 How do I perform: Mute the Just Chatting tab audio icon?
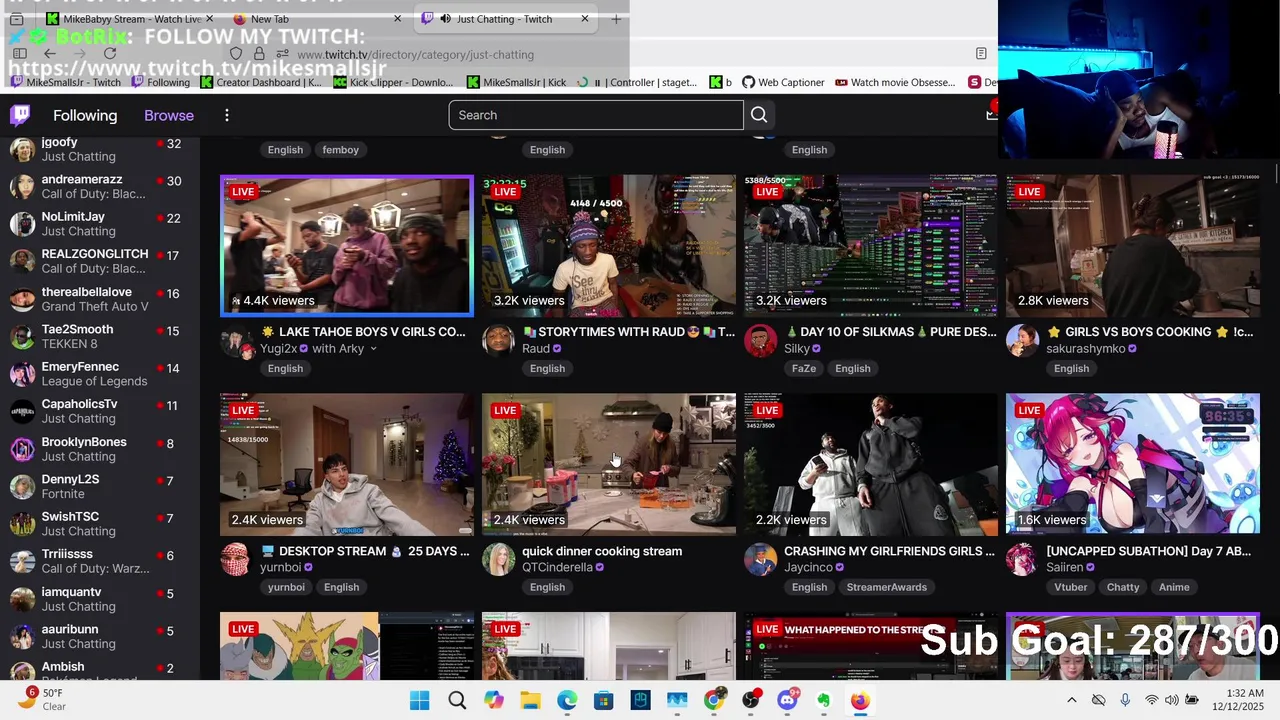point(445,19)
